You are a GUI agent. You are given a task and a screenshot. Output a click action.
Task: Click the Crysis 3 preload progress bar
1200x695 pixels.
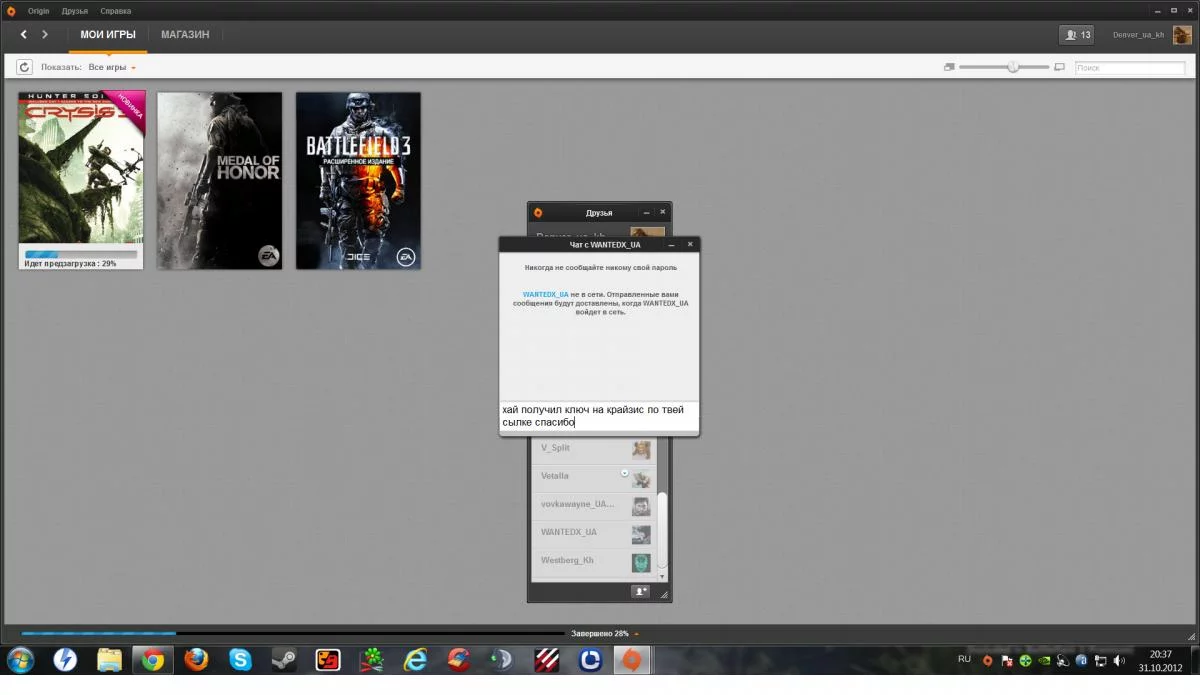coord(81,254)
